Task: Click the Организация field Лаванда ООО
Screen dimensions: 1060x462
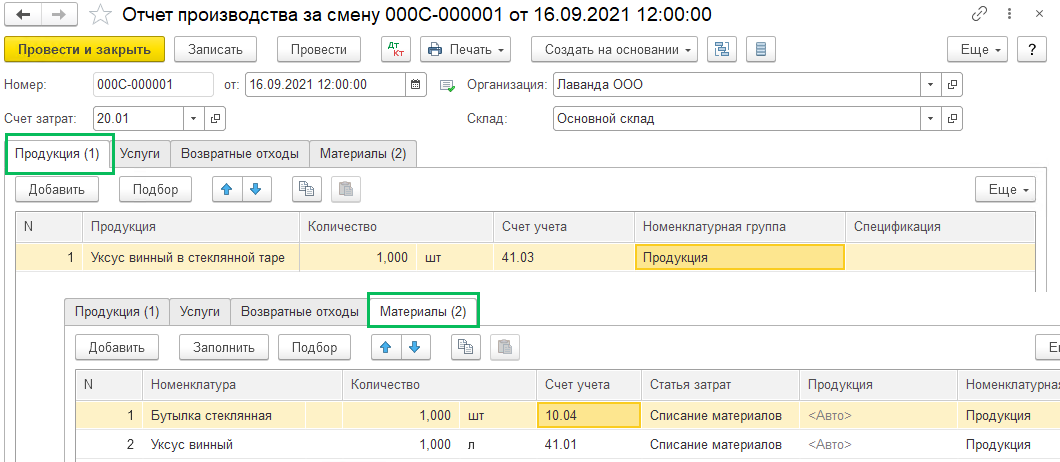Action: coord(737,85)
